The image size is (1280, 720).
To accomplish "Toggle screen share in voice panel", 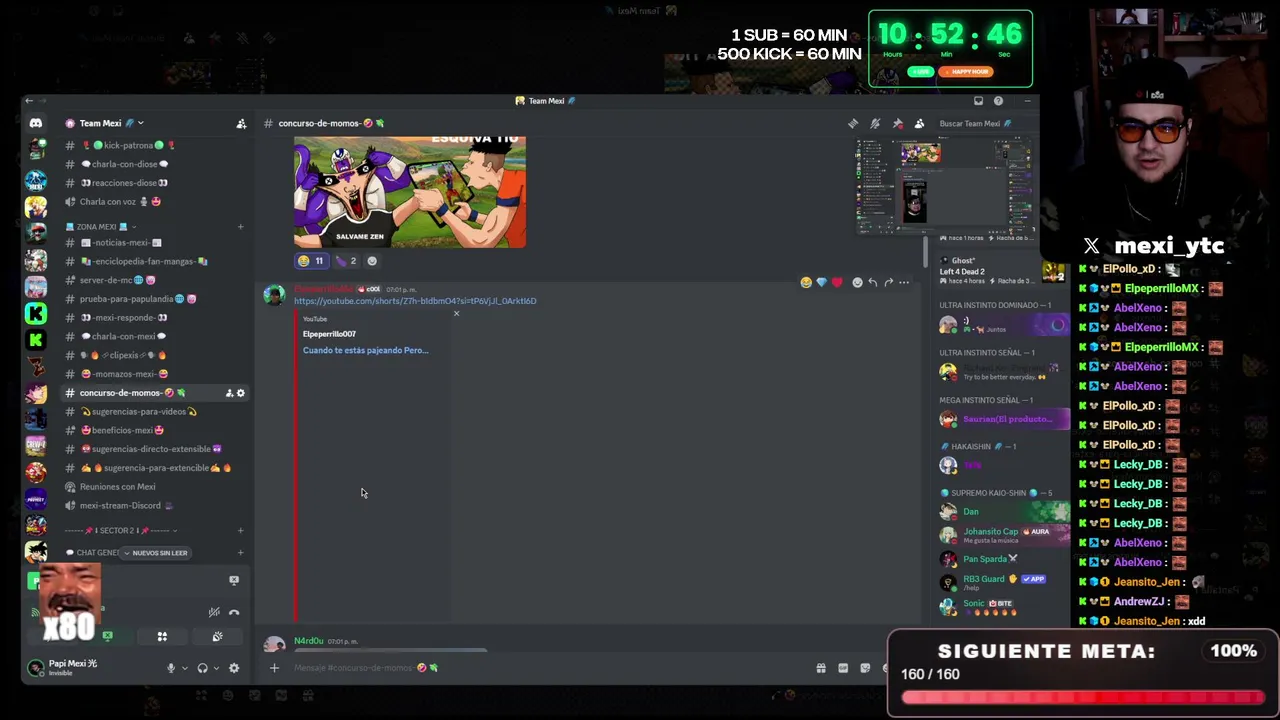I will coord(107,636).
